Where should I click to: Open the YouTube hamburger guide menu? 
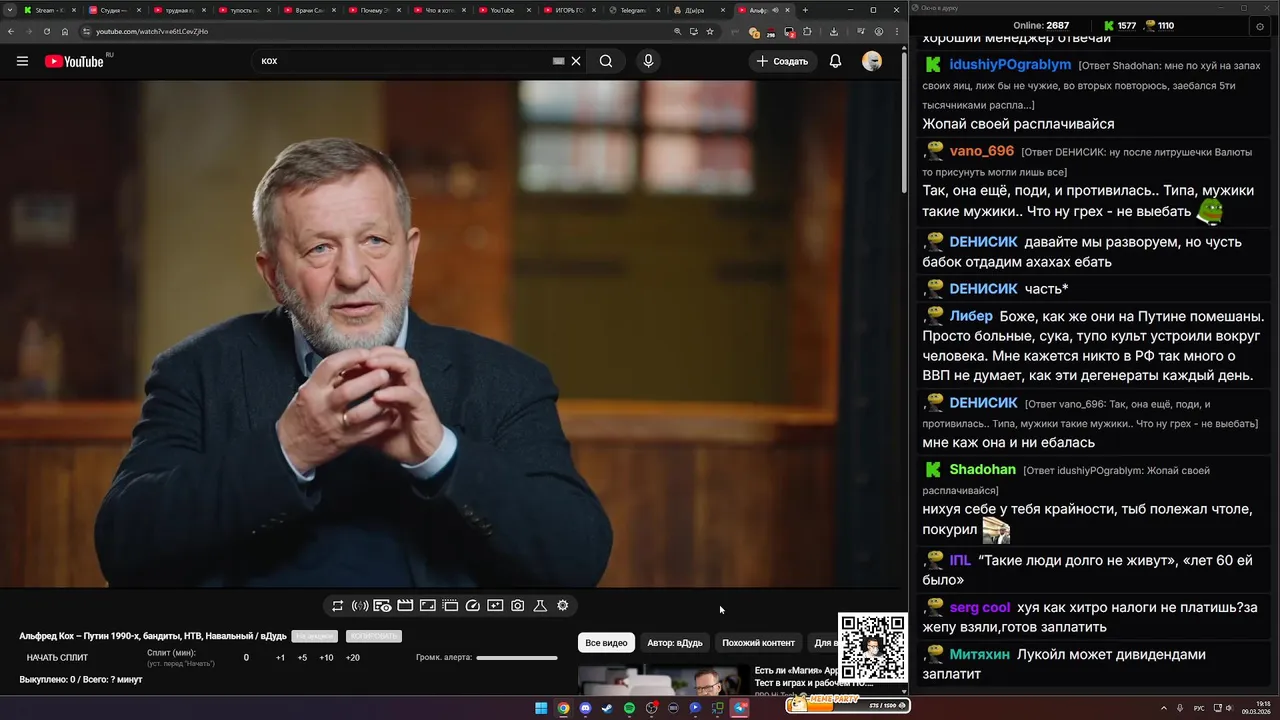pos(22,61)
